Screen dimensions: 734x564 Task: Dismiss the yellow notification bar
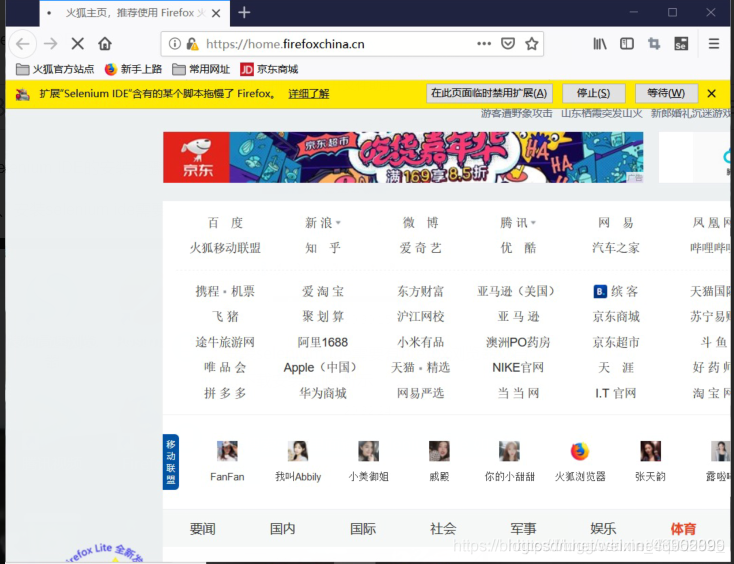pos(712,94)
